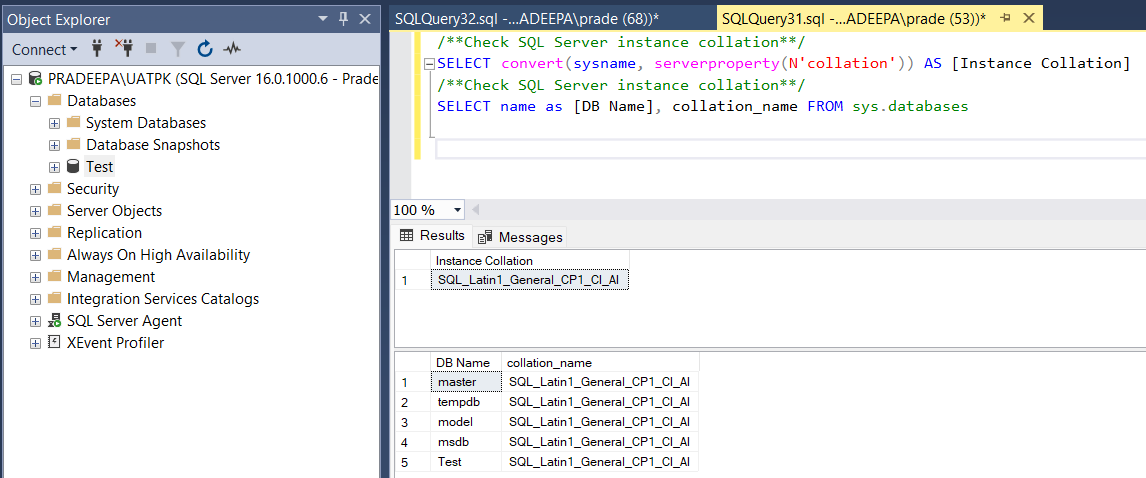The width and height of the screenshot is (1146, 478).
Task: Click the Disconnect plug icon with red X
Action: tap(124, 49)
